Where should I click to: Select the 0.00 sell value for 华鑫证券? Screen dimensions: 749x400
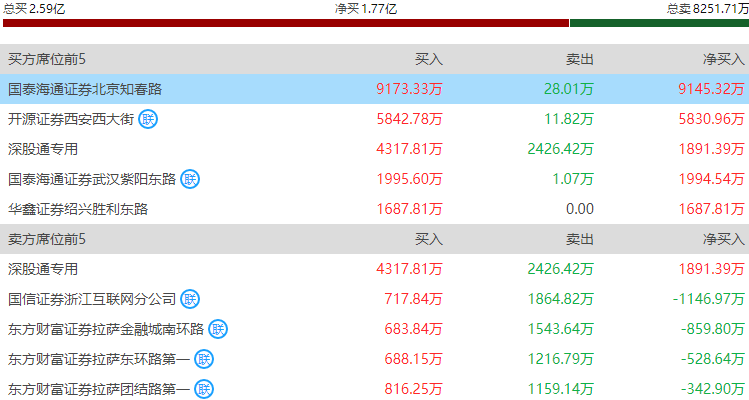pyautogui.click(x=579, y=209)
